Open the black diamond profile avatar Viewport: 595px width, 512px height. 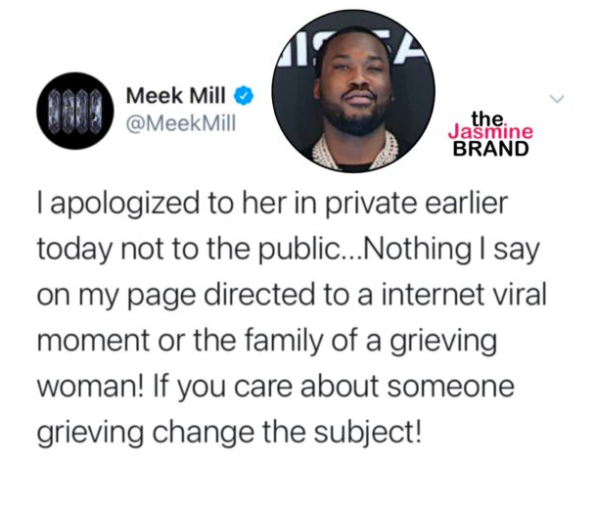click(75, 110)
